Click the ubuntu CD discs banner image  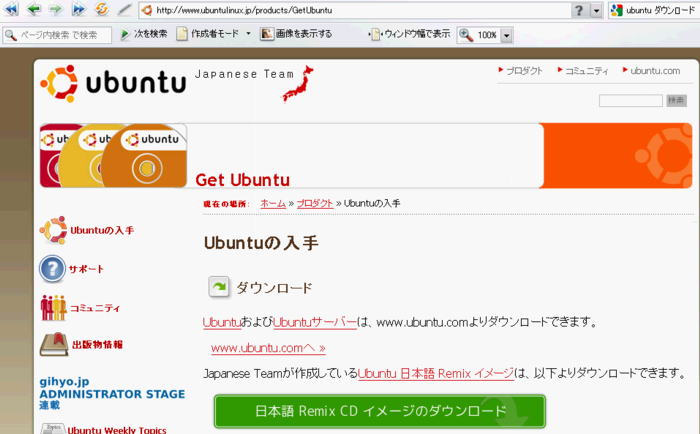point(113,155)
